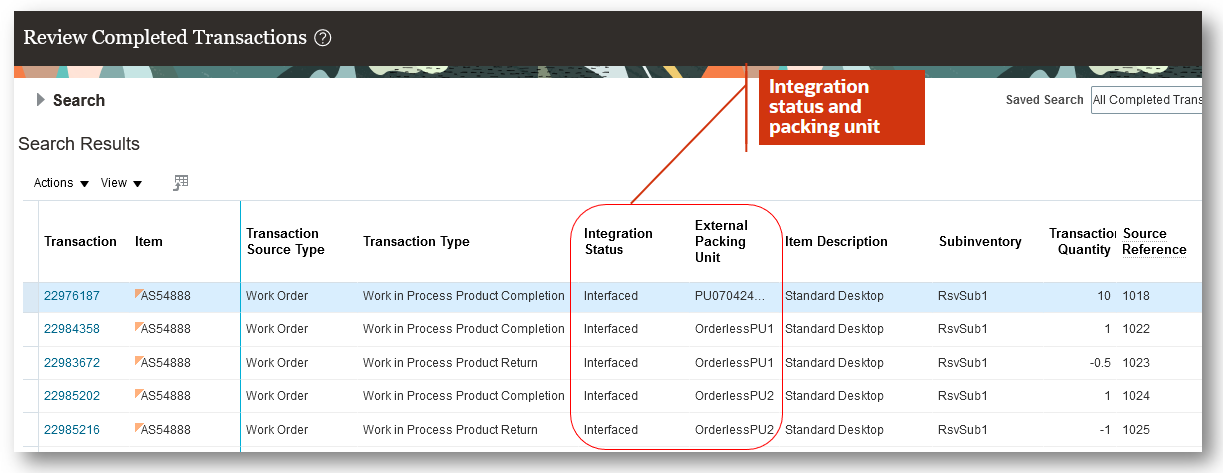This screenshot has height=473, width=1223.
Task: Open transaction 22983672 link
Action: pos(72,363)
